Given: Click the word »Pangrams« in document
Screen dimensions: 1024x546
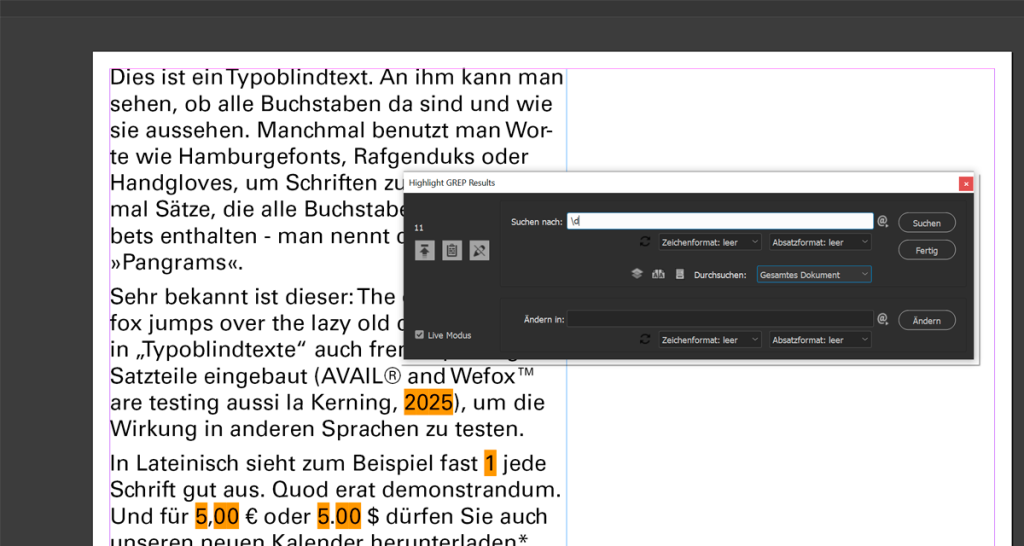Looking at the screenshot, I should 176,263.
